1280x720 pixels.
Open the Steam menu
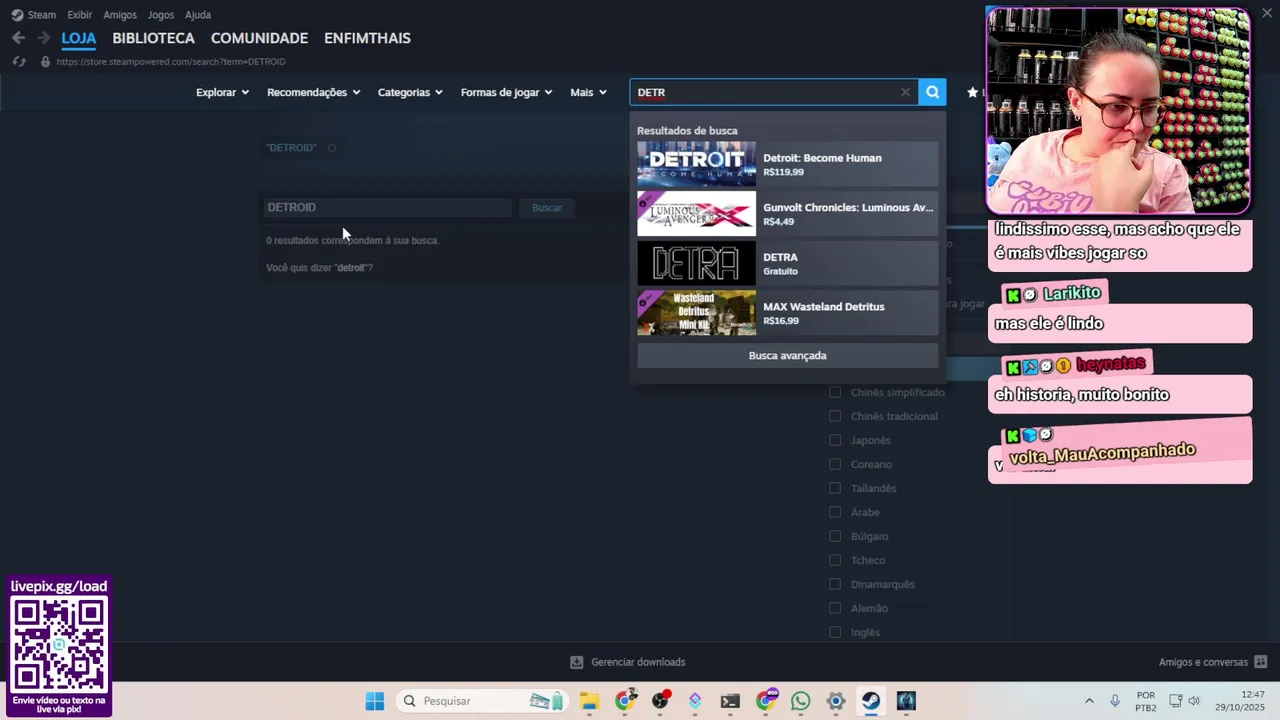(34, 15)
